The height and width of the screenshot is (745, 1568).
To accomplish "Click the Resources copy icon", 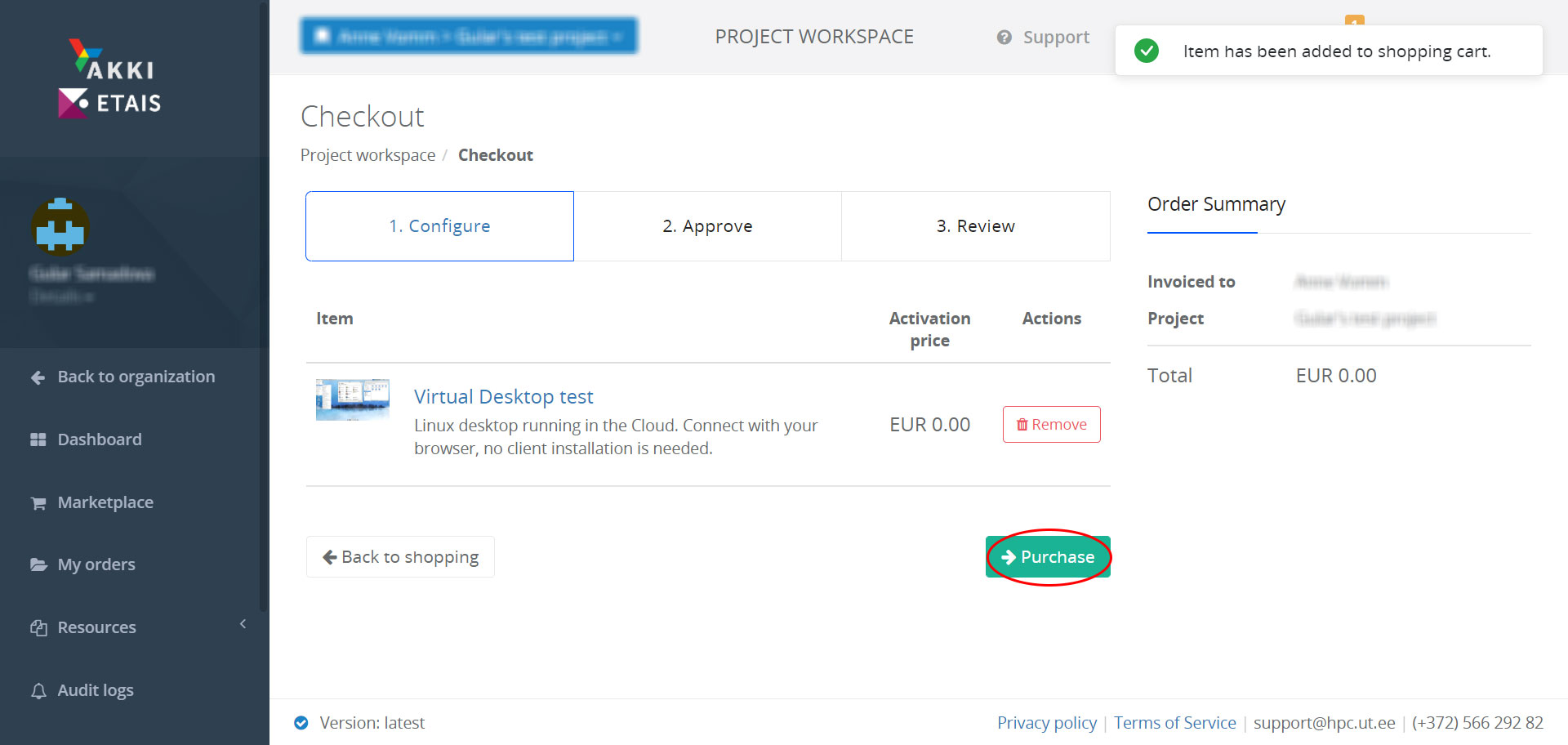I will (x=38, y=627).
